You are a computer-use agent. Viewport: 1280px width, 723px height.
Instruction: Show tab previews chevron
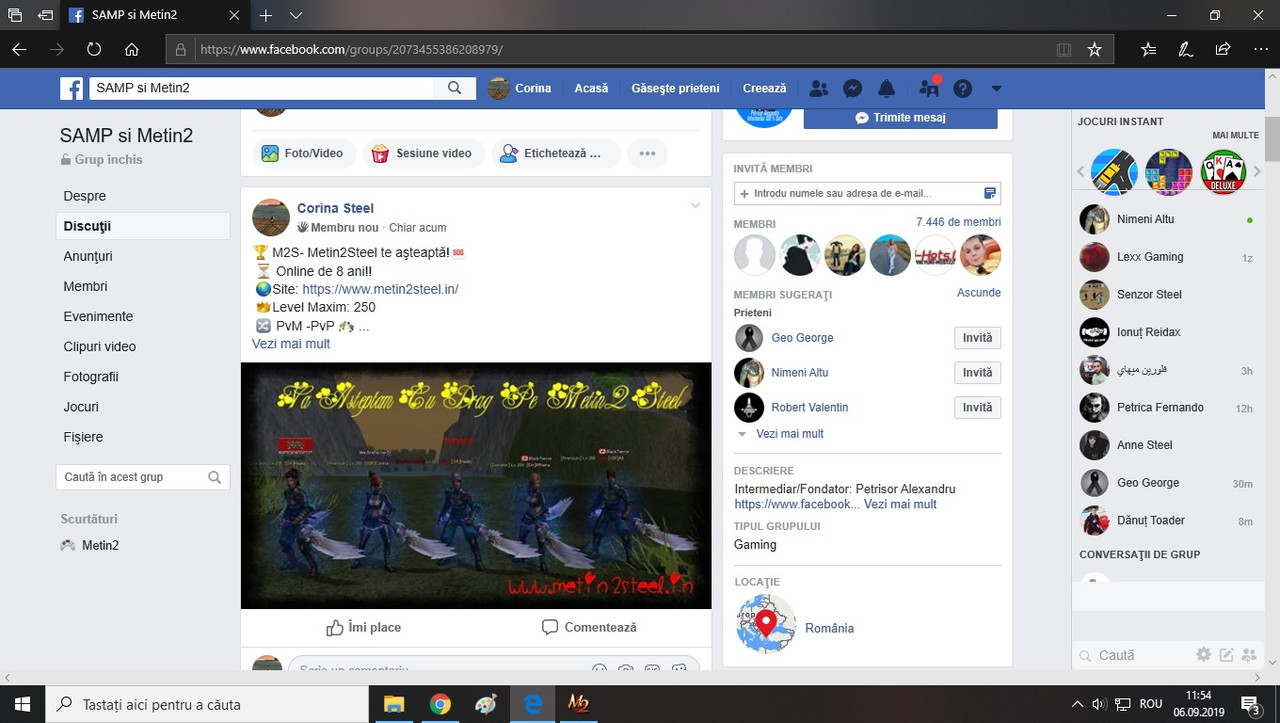[x=296, y=16]
